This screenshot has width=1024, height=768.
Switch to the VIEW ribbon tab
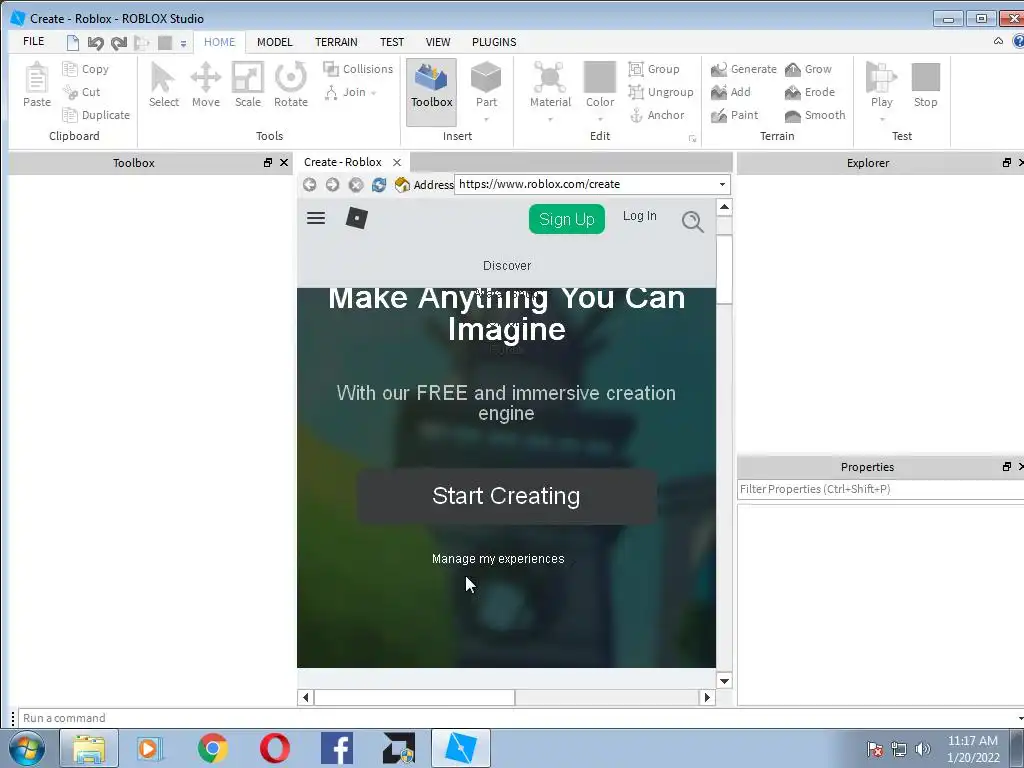tap(438, 42)
